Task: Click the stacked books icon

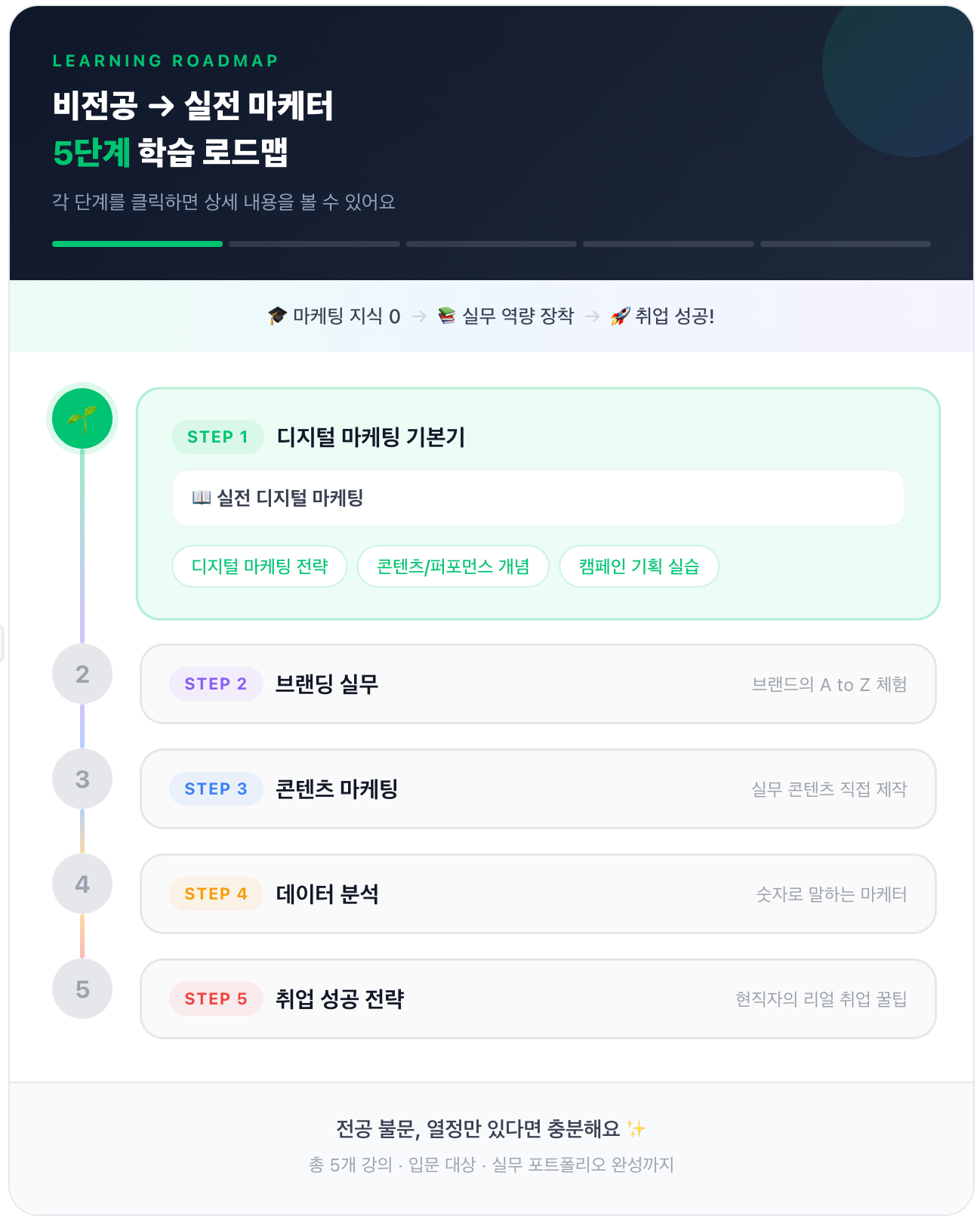Action: coord(447,316)
